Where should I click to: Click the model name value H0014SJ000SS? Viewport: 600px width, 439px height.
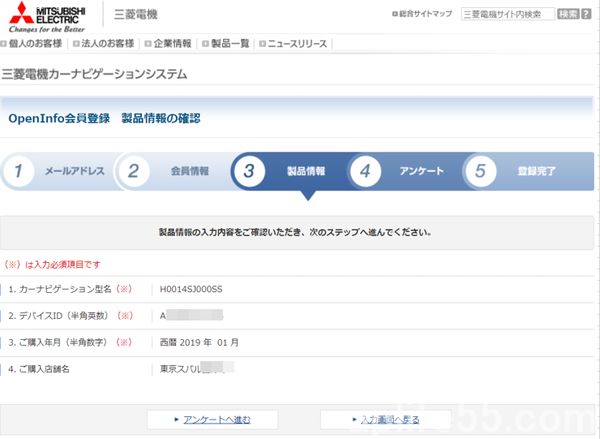coord(192,289)
